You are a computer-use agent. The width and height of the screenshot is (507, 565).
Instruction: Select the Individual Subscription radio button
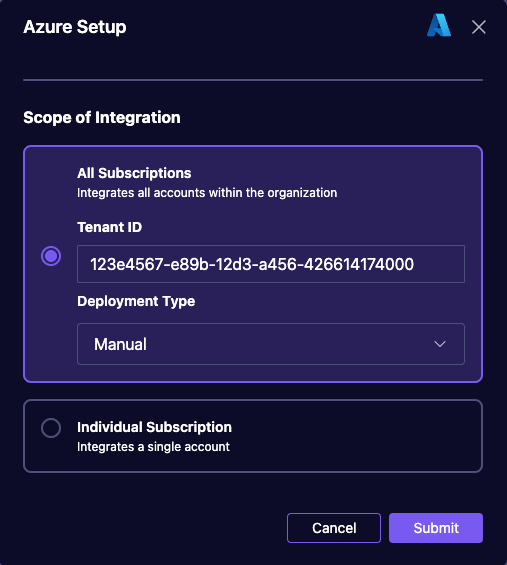click(51, 428)
